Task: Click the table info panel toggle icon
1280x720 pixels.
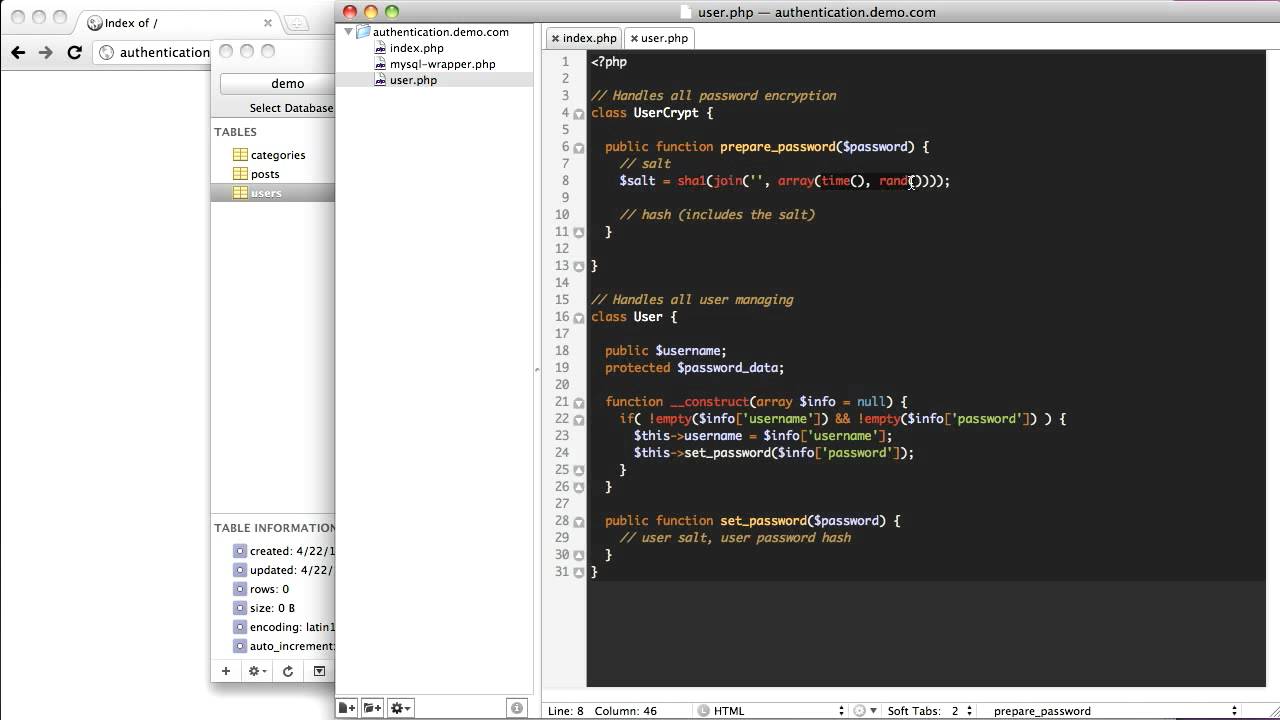Action: click(x=319, y=671)
